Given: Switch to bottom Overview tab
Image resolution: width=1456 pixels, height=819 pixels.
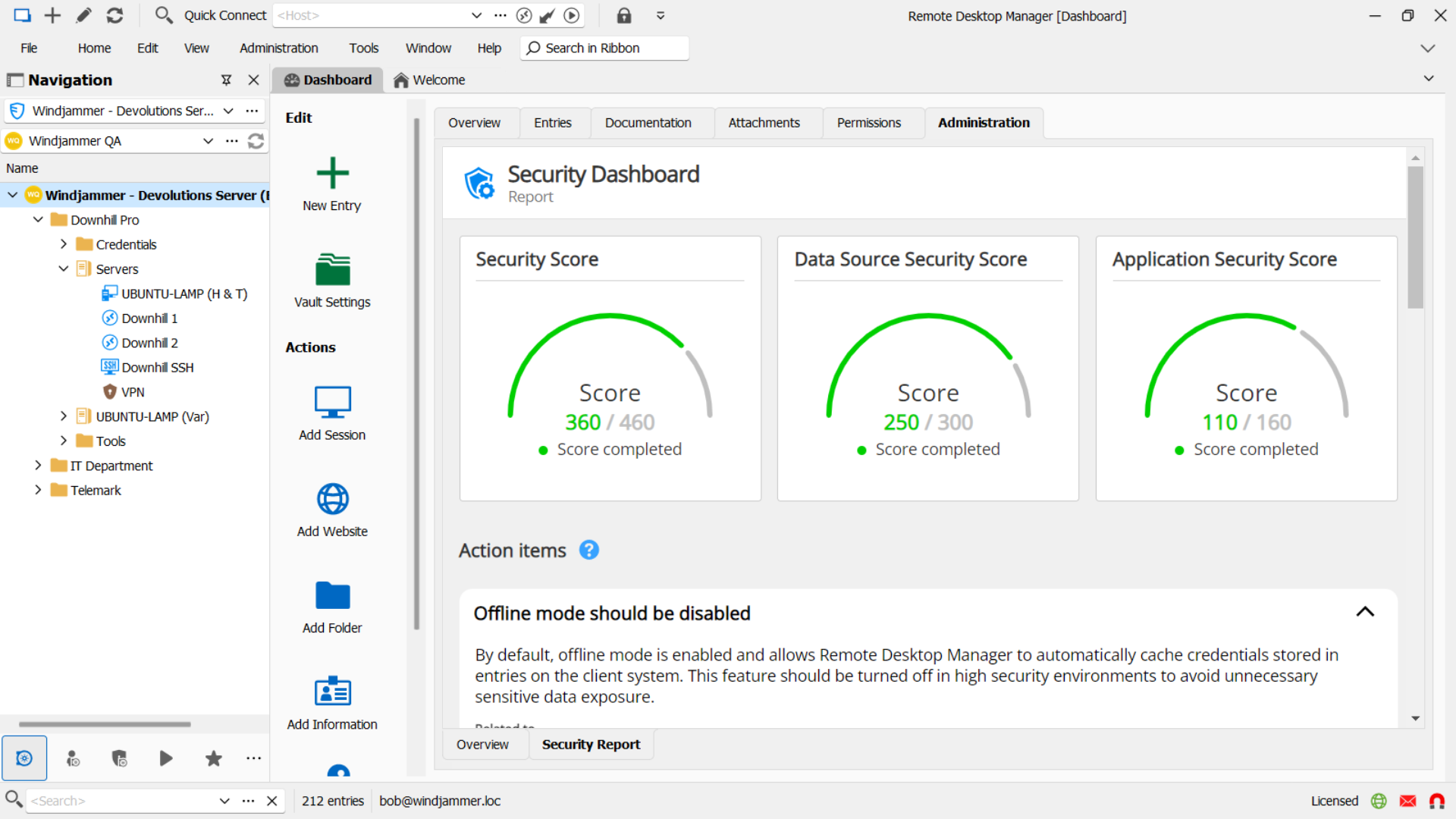Looking at the screenshot, I should click(x=482, y=745).
